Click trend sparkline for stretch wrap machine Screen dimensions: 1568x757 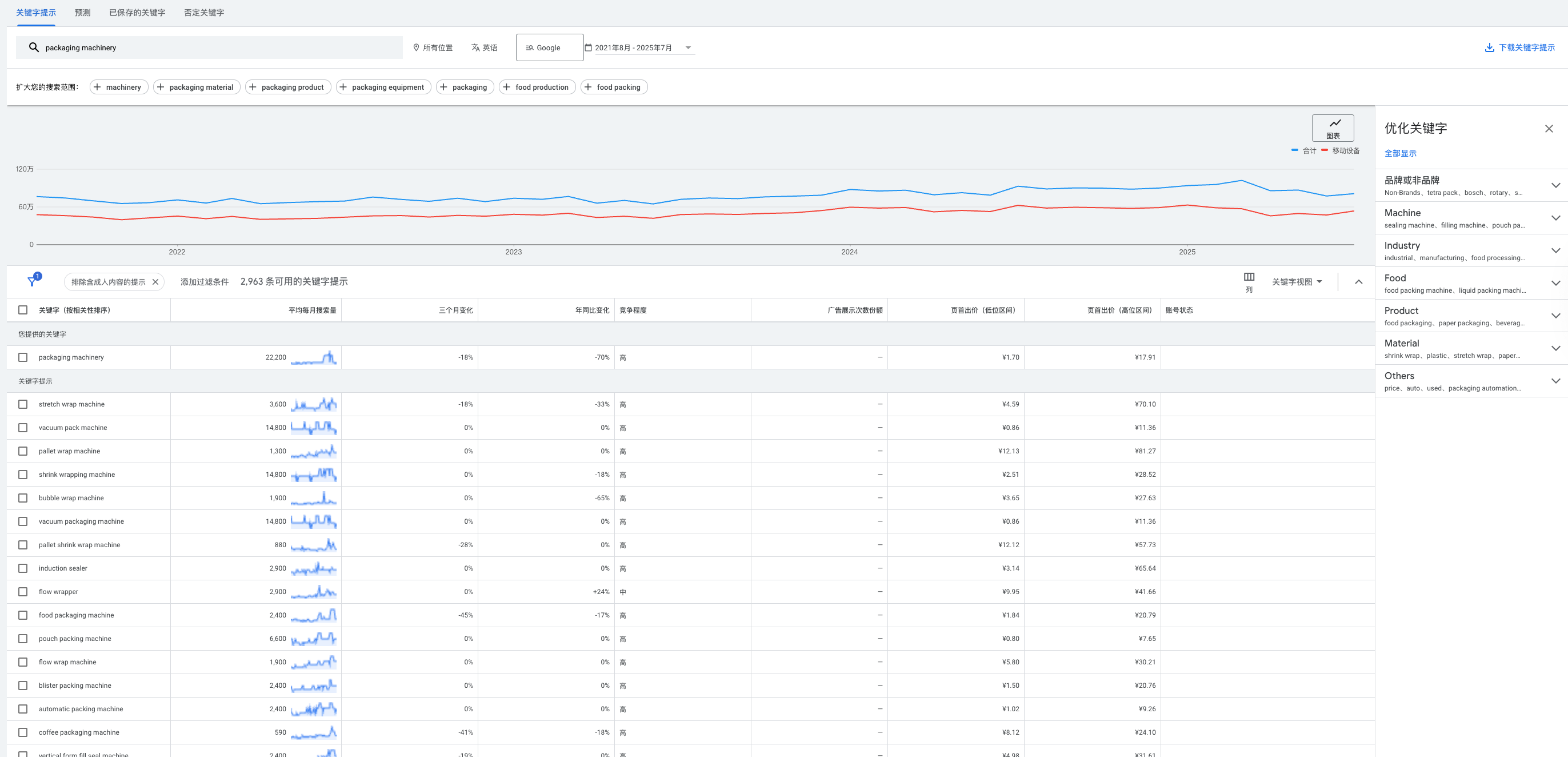click(314, 404)
